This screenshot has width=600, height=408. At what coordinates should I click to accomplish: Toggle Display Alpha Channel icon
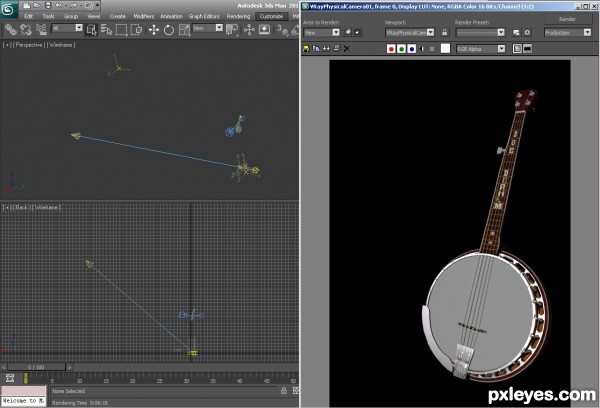422,49
